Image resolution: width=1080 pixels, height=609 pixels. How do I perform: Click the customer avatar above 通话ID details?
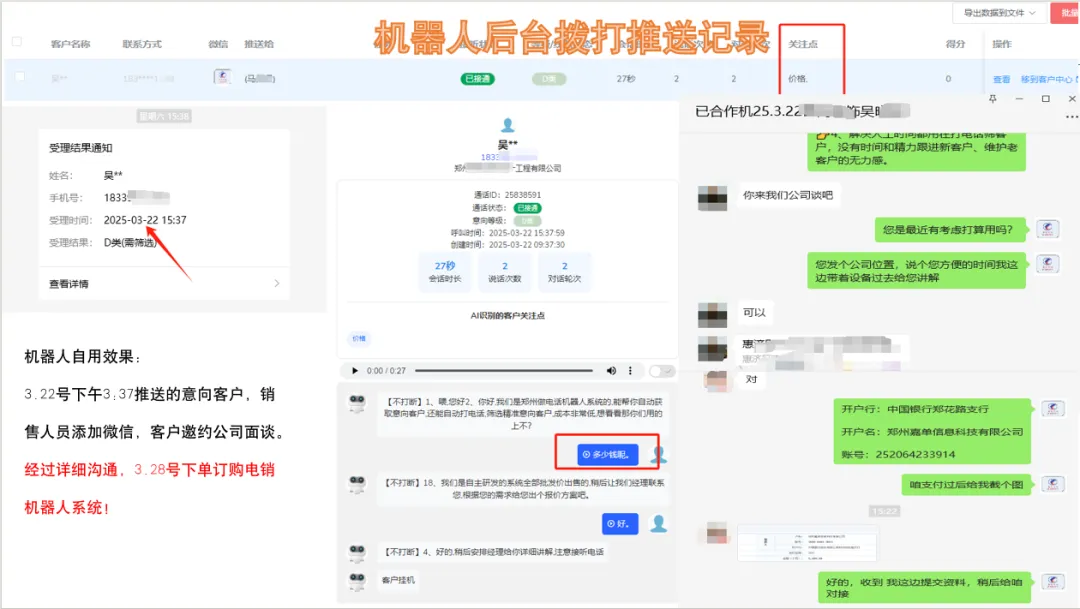[509, 124]
